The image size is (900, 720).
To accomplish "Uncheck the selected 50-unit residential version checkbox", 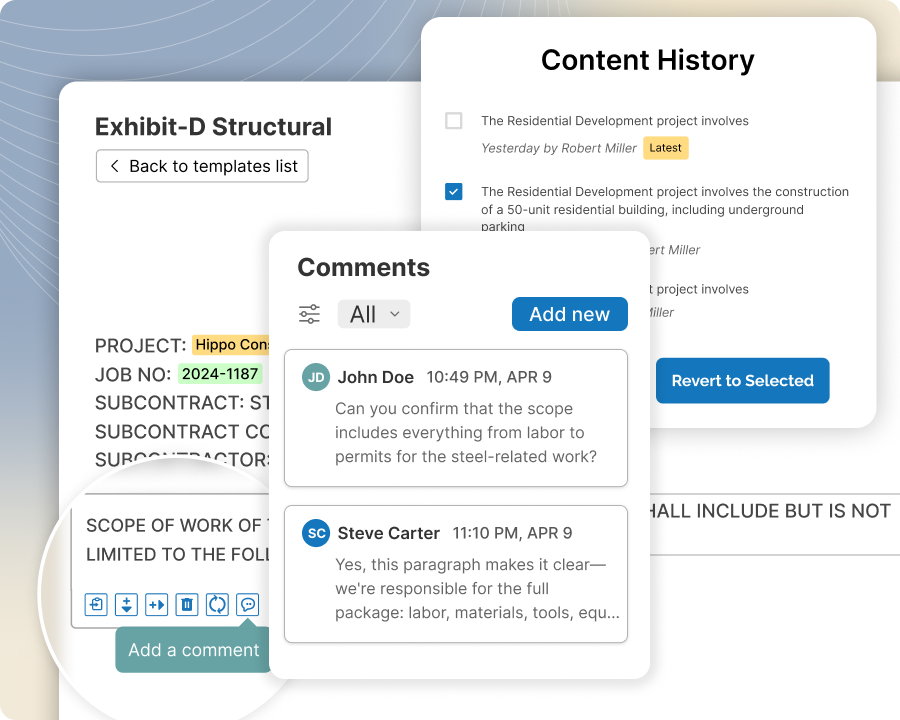I will pyautogui.click(x=453, y=191).
